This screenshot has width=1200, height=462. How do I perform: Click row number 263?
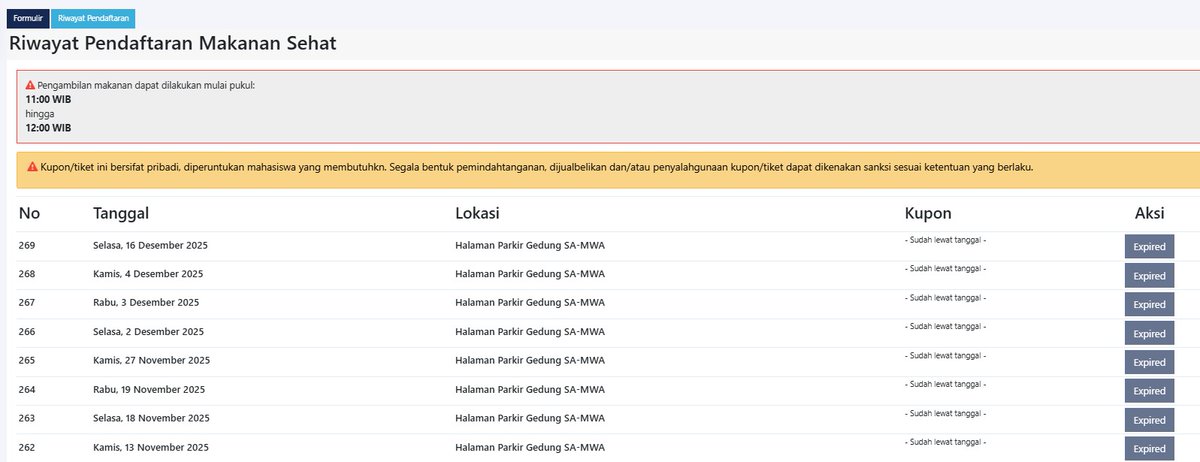27,419
